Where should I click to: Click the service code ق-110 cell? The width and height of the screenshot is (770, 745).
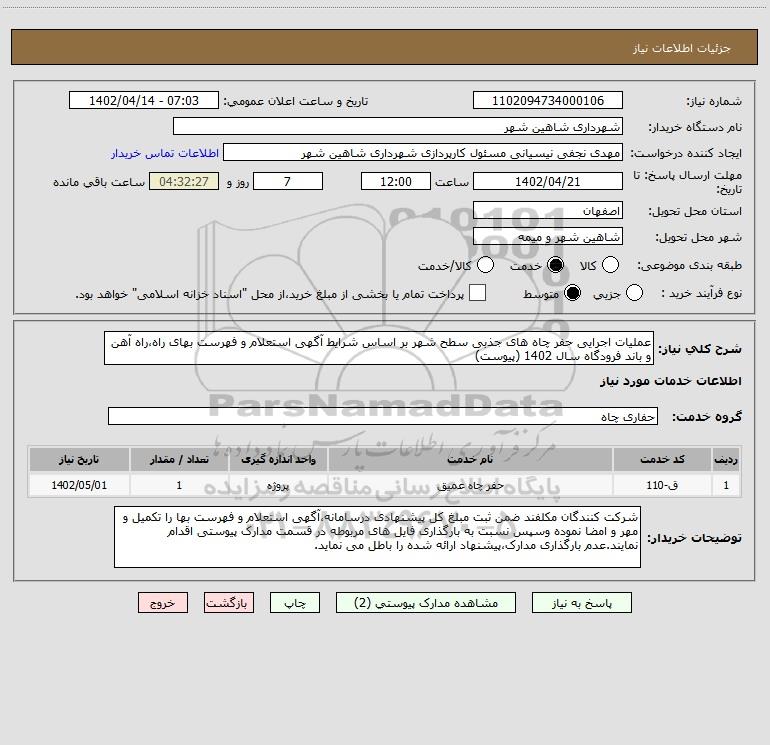tap(662, 486)
